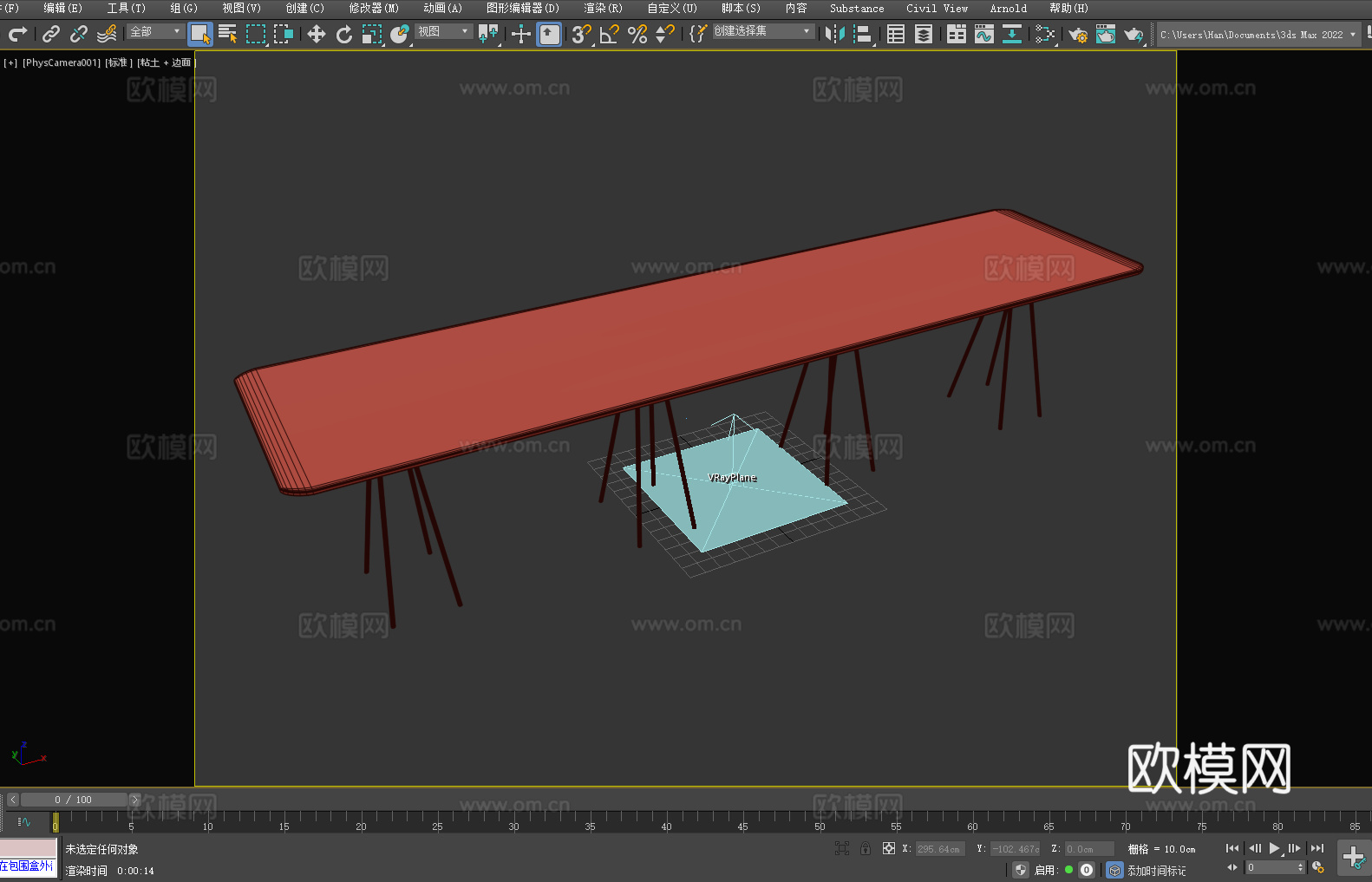Toggle the 3D Snaps icon
Viewport: 1372px width, 882px height.
[x=581, y=34]
